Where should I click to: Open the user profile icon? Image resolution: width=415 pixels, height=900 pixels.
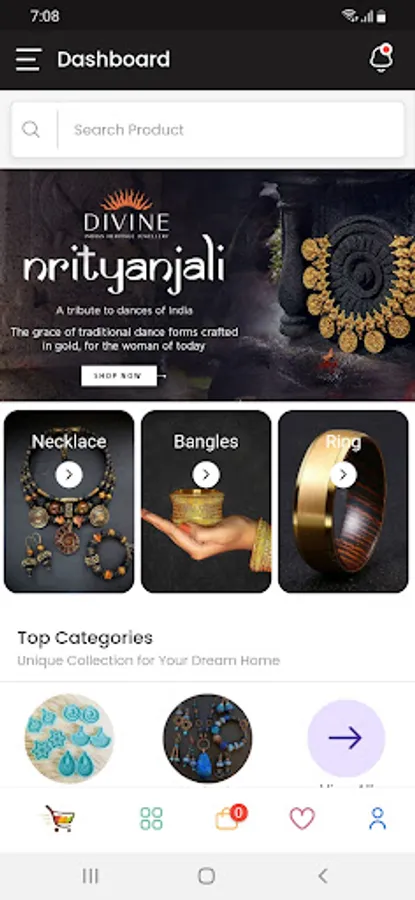[378, 818]
